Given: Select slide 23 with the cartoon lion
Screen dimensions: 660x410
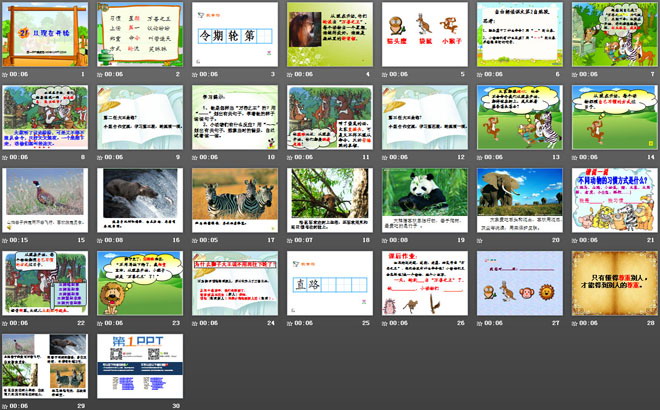Looking at the screenshot, I should point(140,283).
